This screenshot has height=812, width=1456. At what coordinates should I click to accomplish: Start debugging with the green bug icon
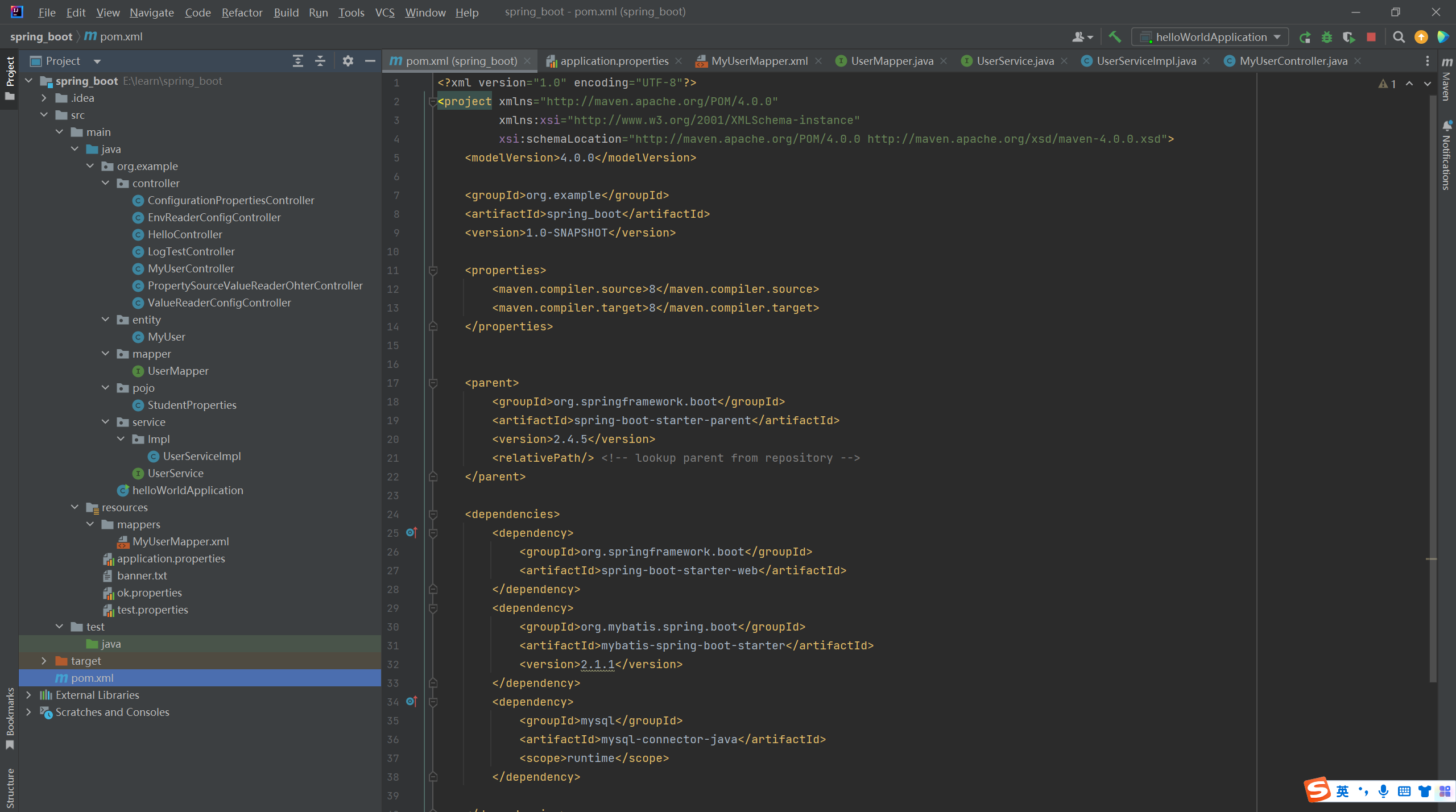pos(1327,37)
